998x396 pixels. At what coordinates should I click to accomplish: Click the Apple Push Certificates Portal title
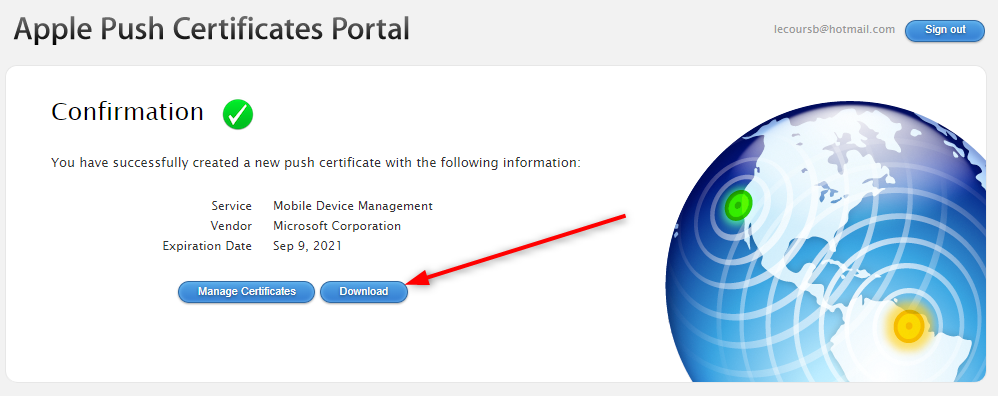click(x=211, y=29)
